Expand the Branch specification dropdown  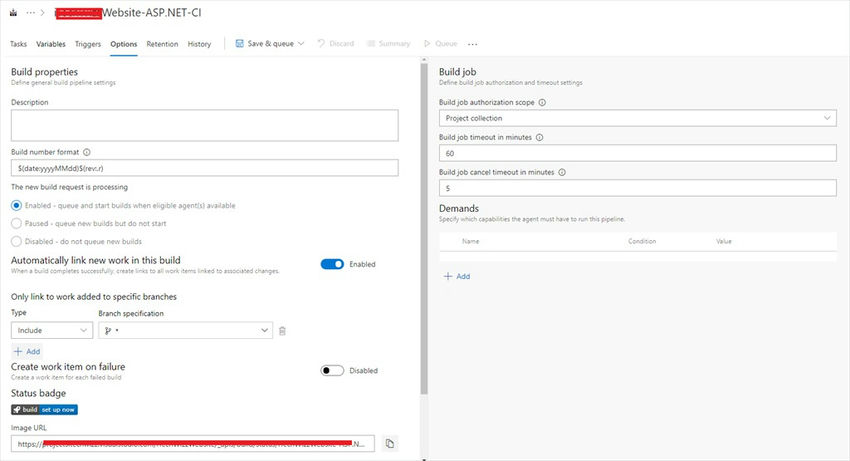point(186,330)
